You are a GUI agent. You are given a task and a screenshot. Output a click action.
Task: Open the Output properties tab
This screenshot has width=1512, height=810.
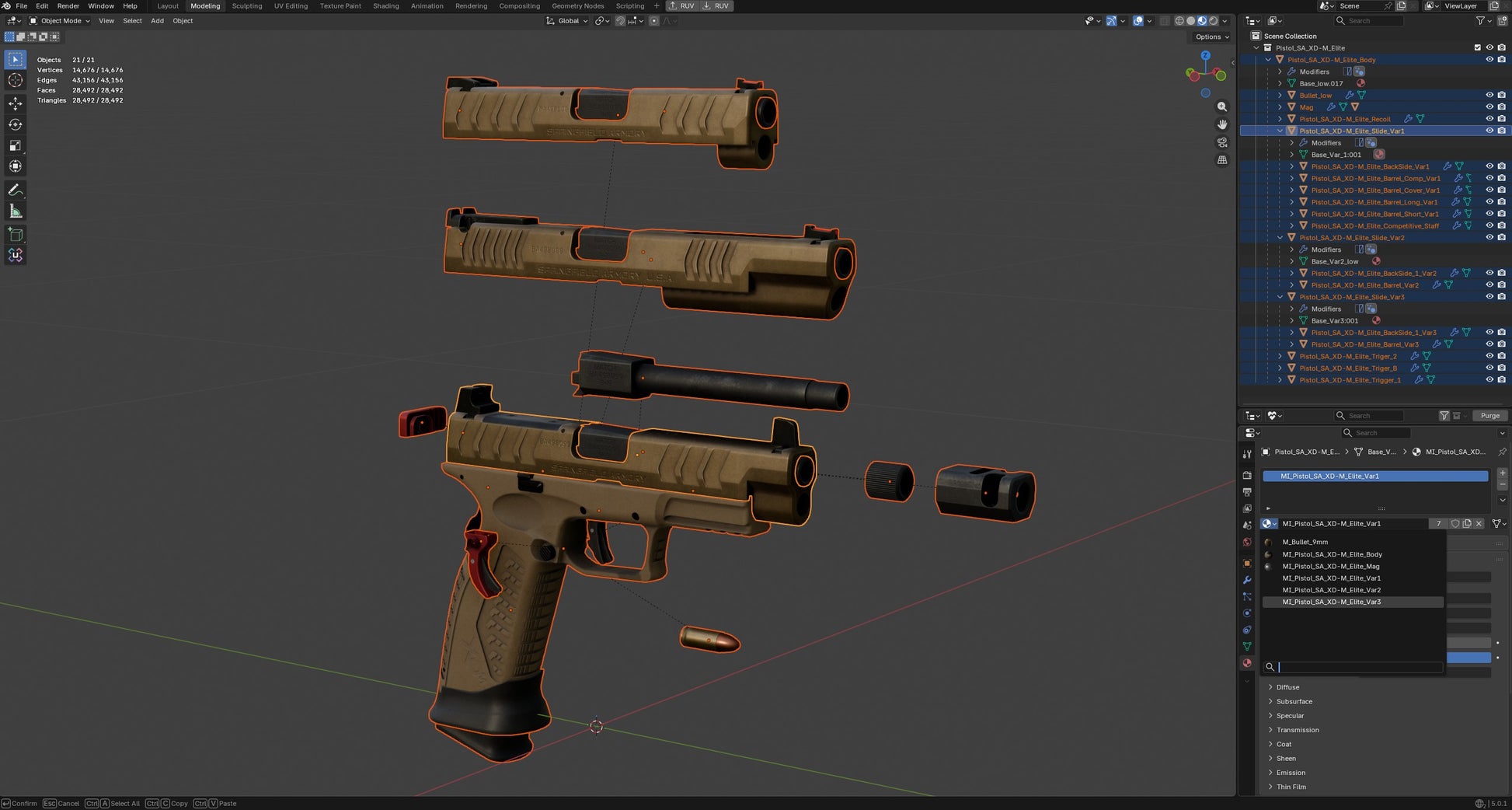[1247, 492]
